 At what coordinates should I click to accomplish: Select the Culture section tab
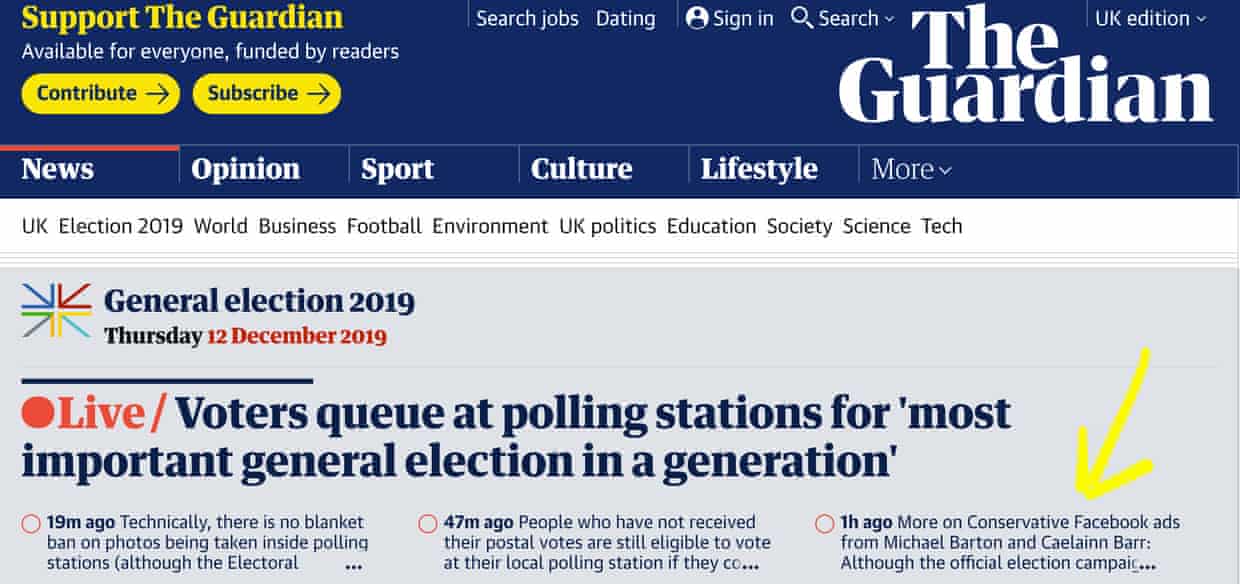tap(581, 169)
